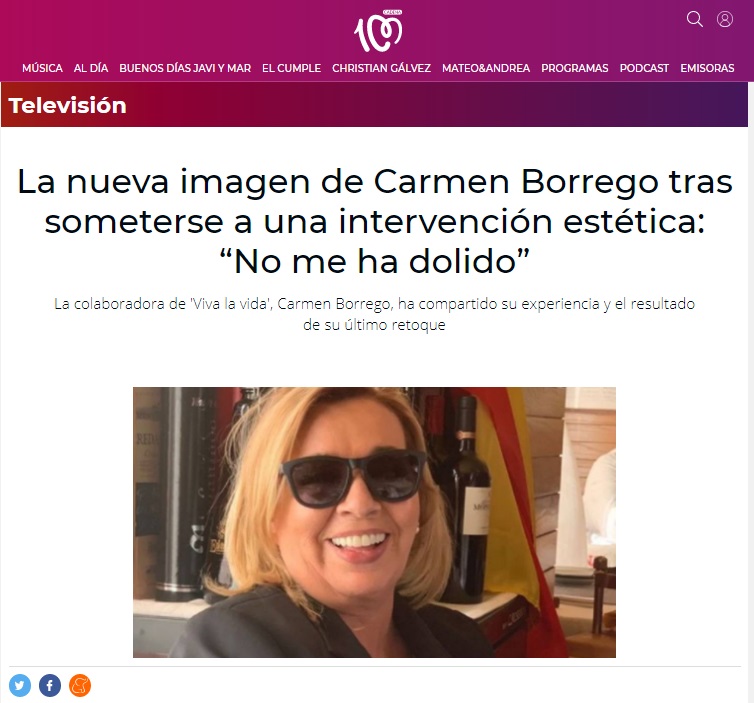Open the Música menu

coord(42,68)
